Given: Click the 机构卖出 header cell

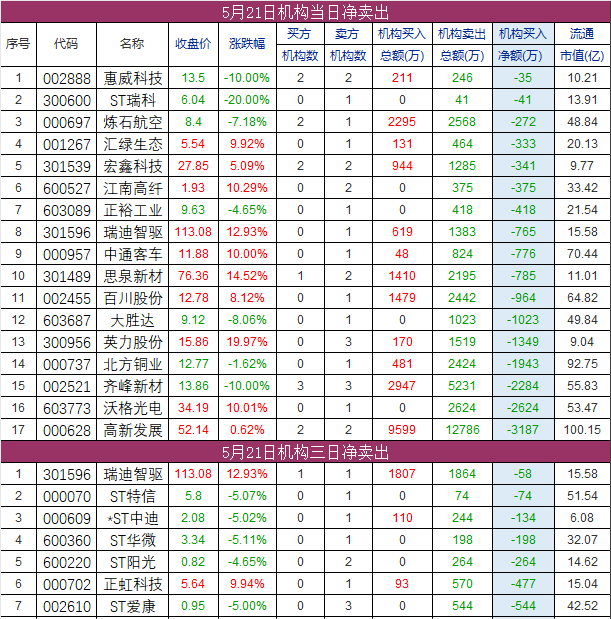Looking at the screenshot, I should tap(462, 34).
